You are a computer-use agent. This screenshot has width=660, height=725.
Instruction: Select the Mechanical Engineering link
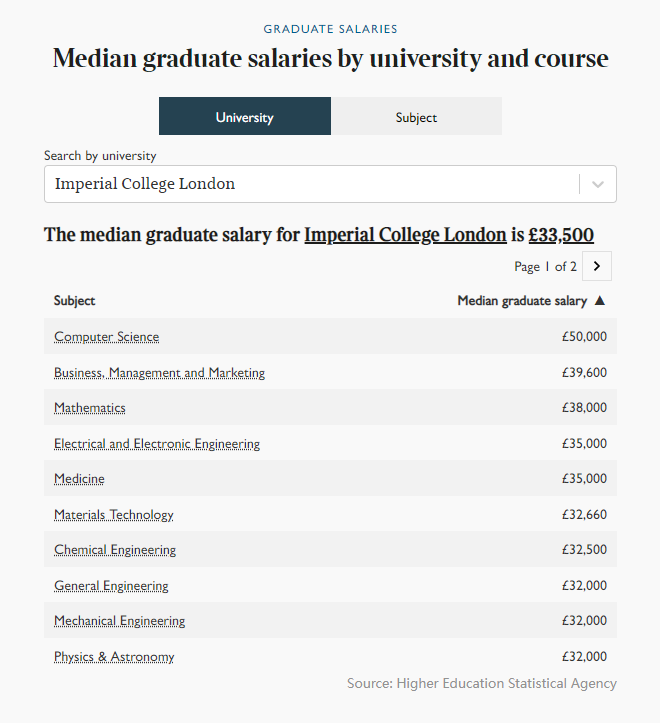tap(120, 621)
